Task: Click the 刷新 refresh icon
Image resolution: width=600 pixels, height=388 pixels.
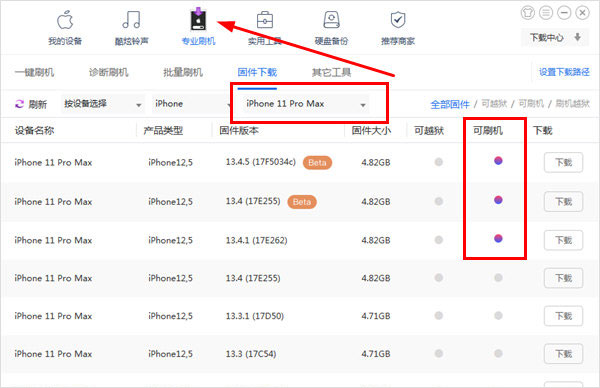Action: [19, 104]
